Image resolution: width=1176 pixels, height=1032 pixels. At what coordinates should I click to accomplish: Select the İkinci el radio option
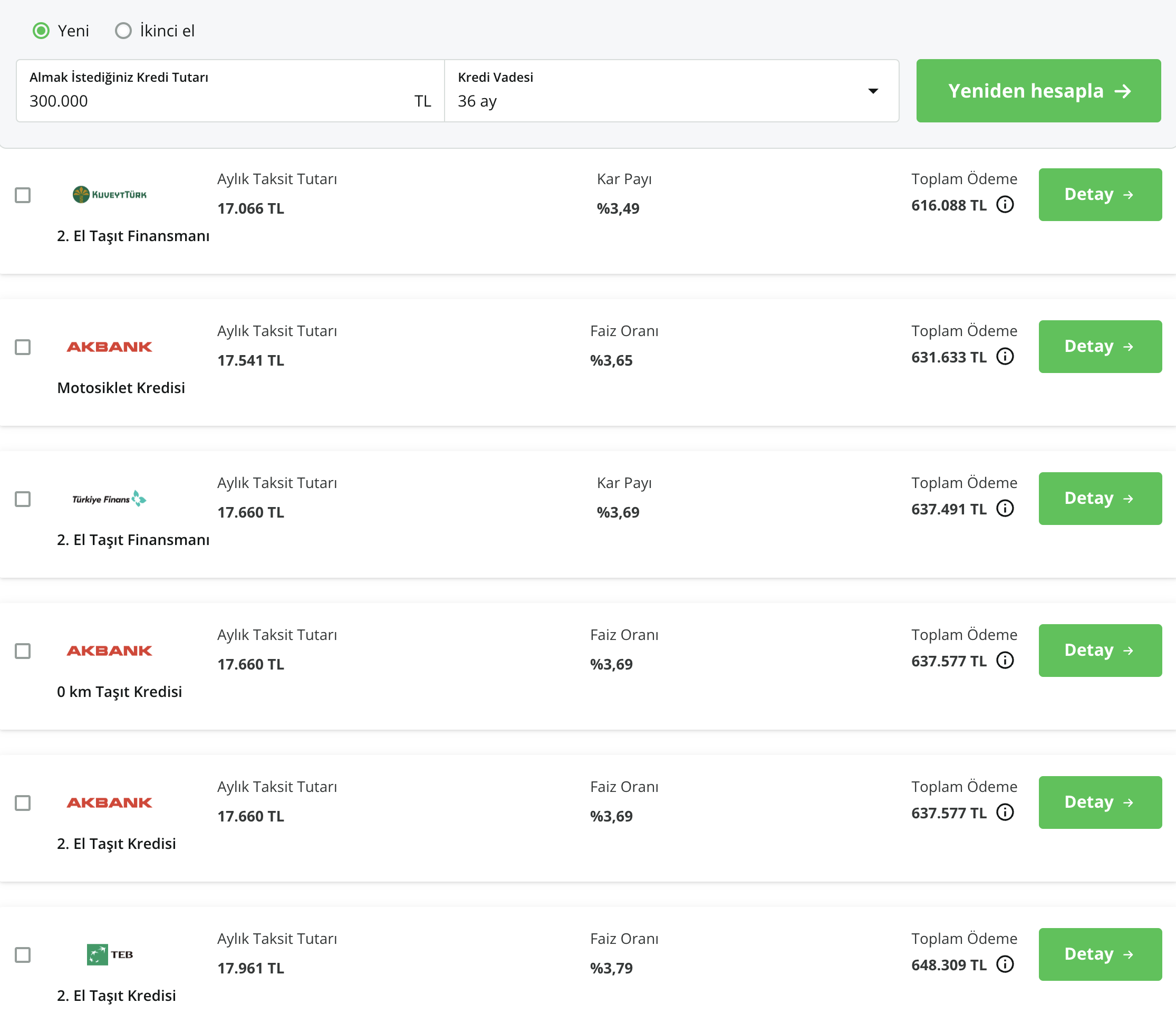(x=123, y=31)
